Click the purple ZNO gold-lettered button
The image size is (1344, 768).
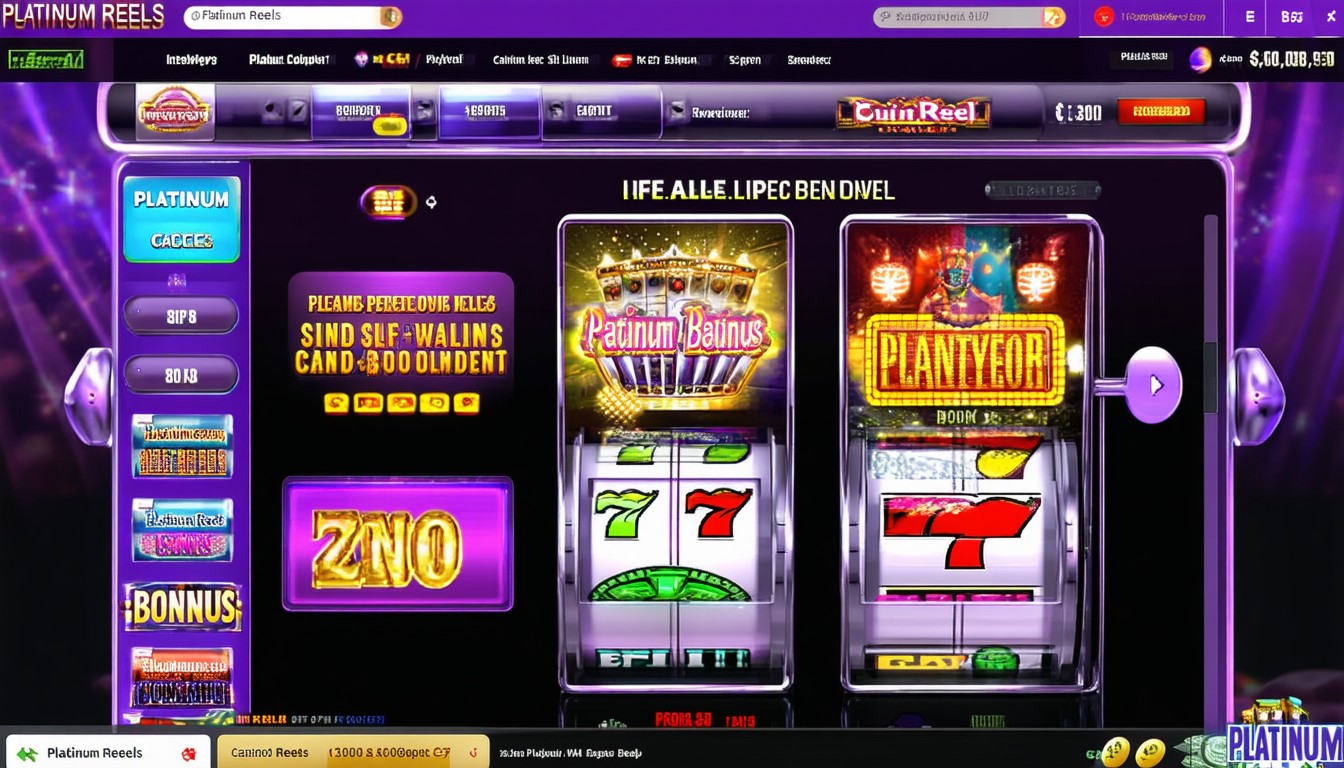point(398,544)
